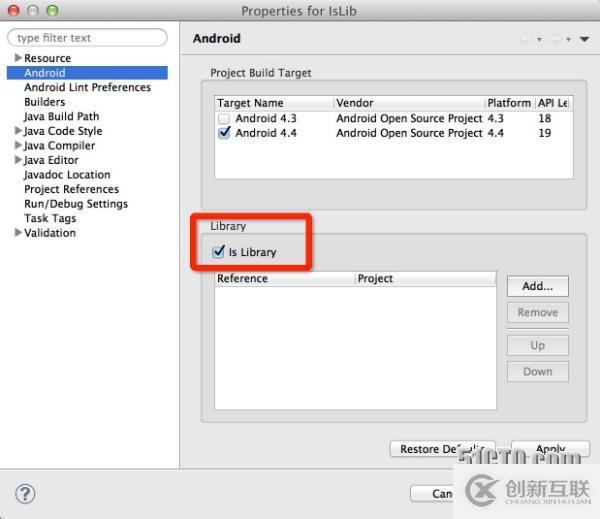Uncheck the Android 4.4 target checkbox
This screenshot has height=519, width=600.
pos(224,133)
